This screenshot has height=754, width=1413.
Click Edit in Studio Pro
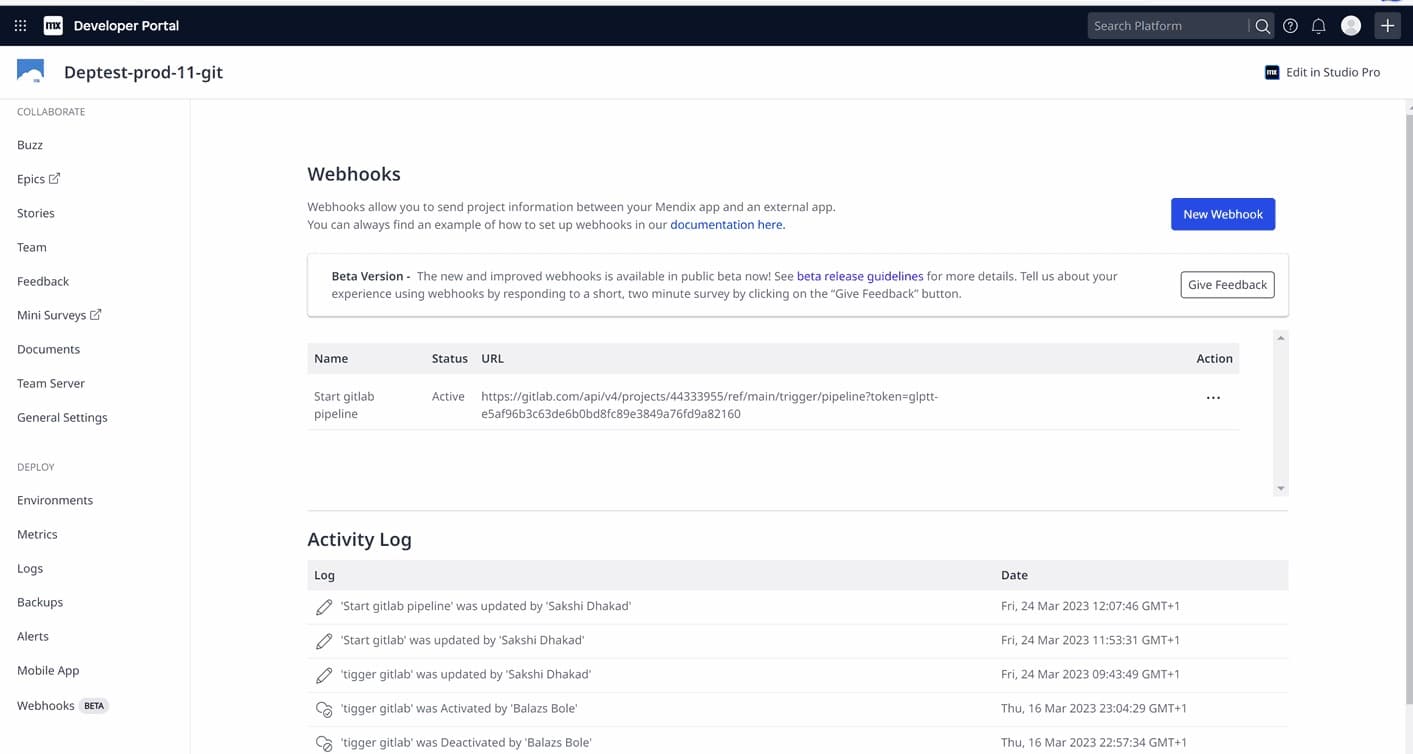point(1322,71)
